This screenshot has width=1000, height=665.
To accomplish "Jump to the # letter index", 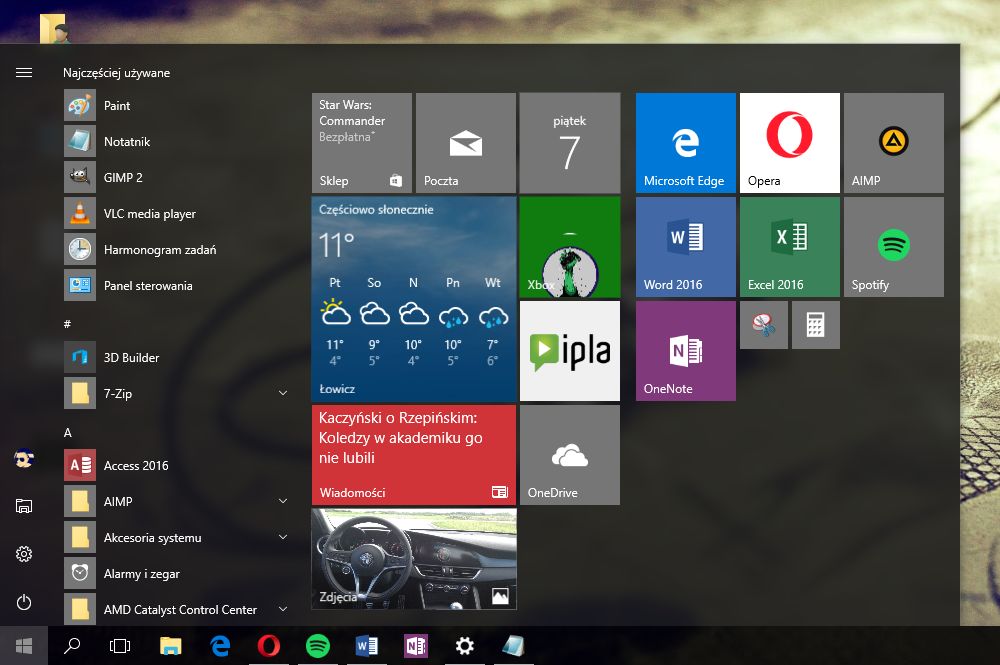I will tap(68, 324).
